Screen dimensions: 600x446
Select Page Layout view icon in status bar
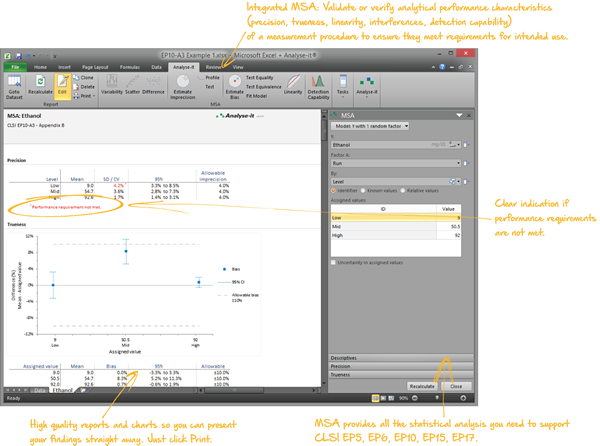383,398
